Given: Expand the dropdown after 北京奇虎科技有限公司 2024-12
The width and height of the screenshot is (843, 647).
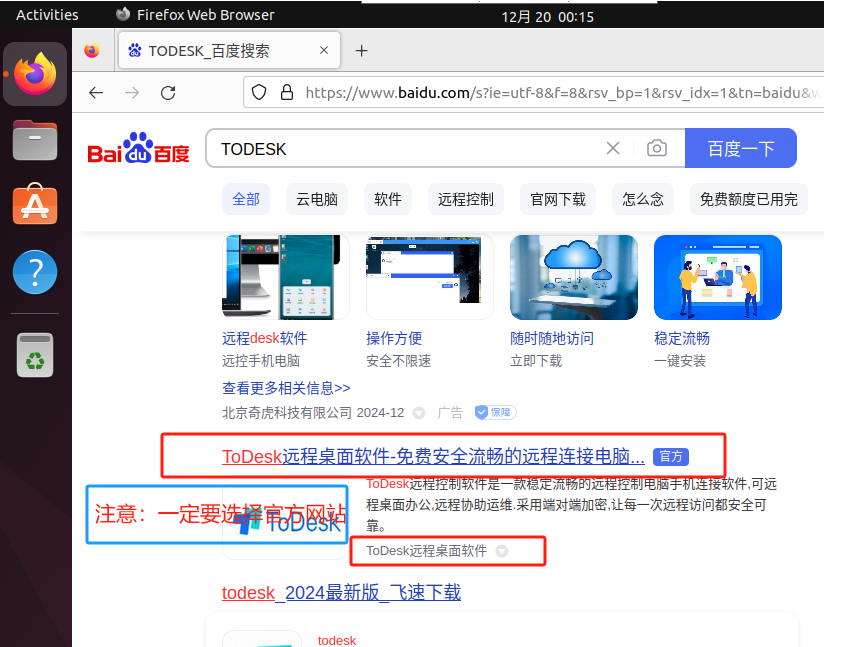Looking at the screenshot, I should [418, 413].
